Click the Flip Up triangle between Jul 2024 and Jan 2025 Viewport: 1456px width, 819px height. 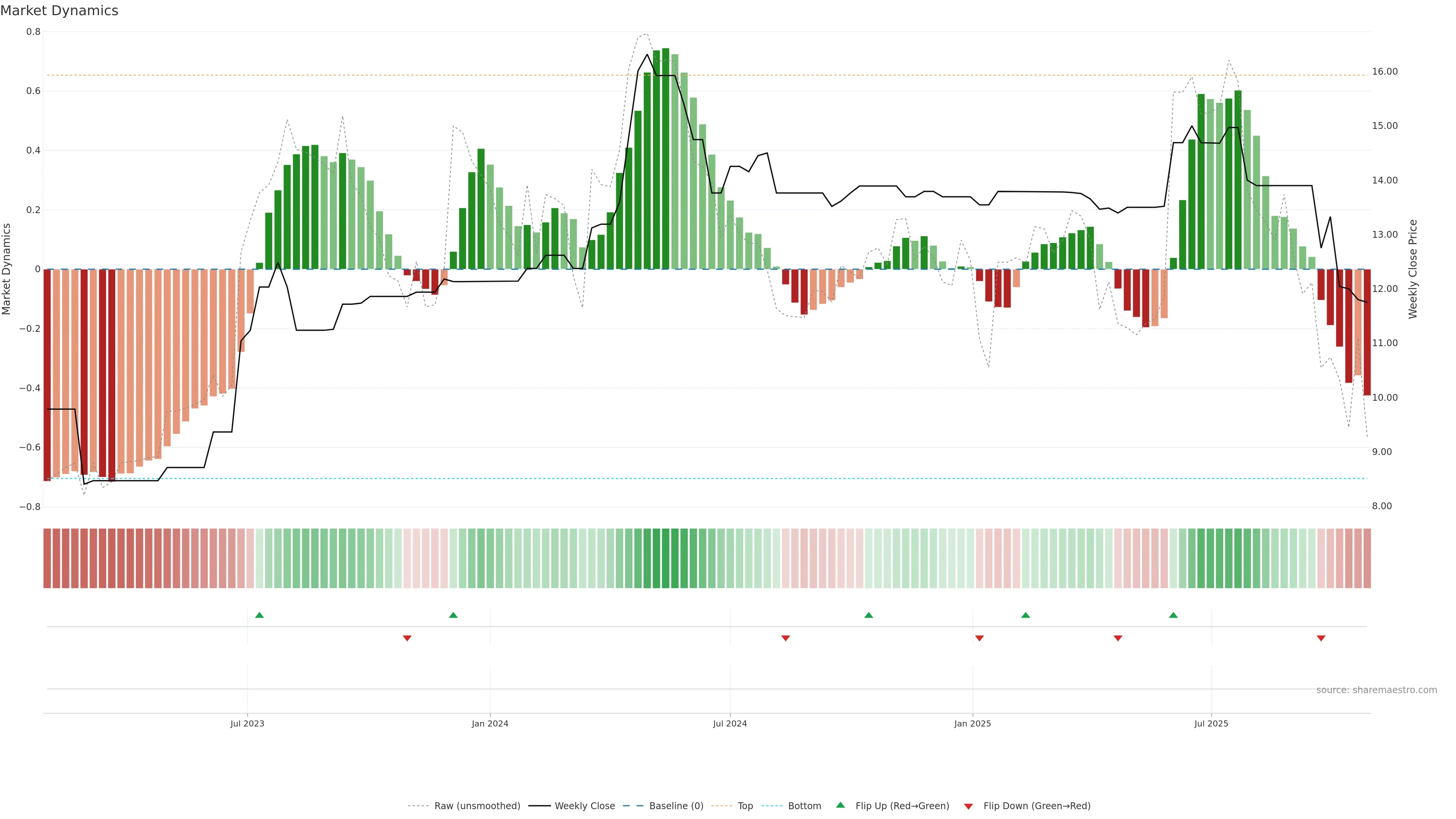(x=869, y=615)
